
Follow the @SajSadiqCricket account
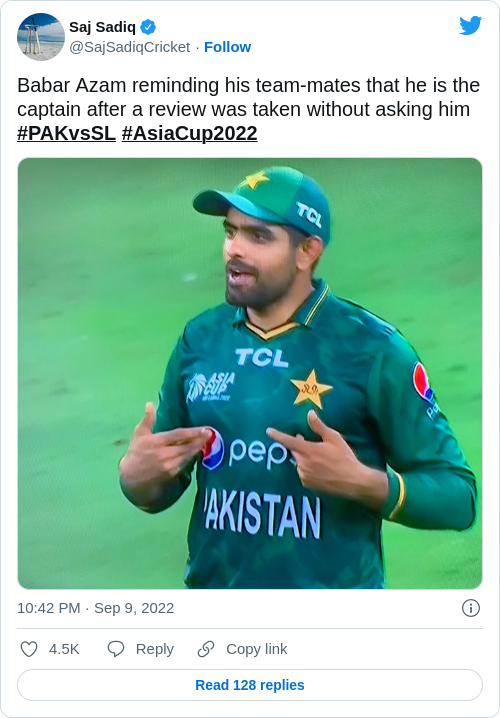click(x=227, y=47)
